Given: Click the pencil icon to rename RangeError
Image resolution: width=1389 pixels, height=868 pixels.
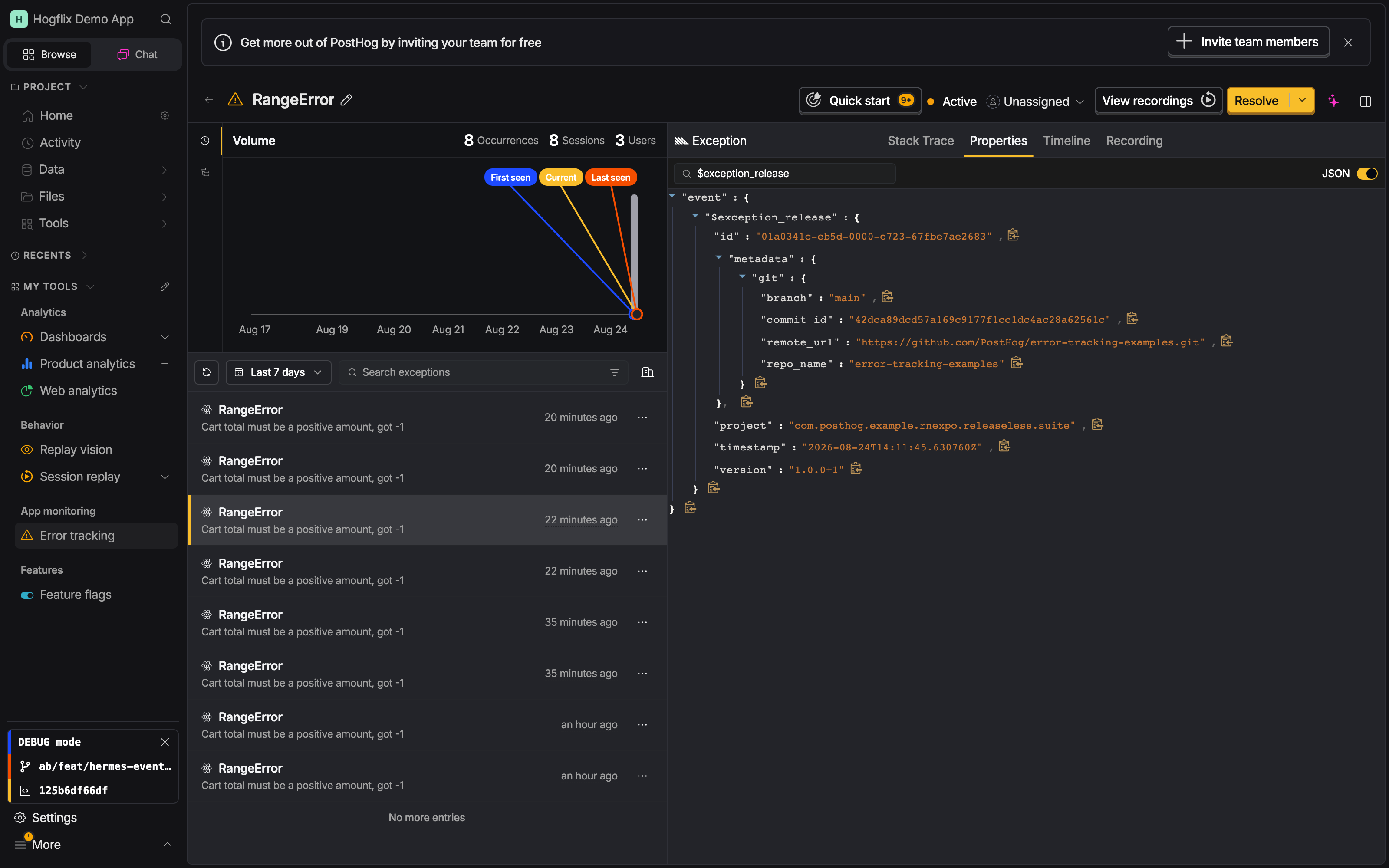Looking at the screenshot, I should click(x=346, y=100).
